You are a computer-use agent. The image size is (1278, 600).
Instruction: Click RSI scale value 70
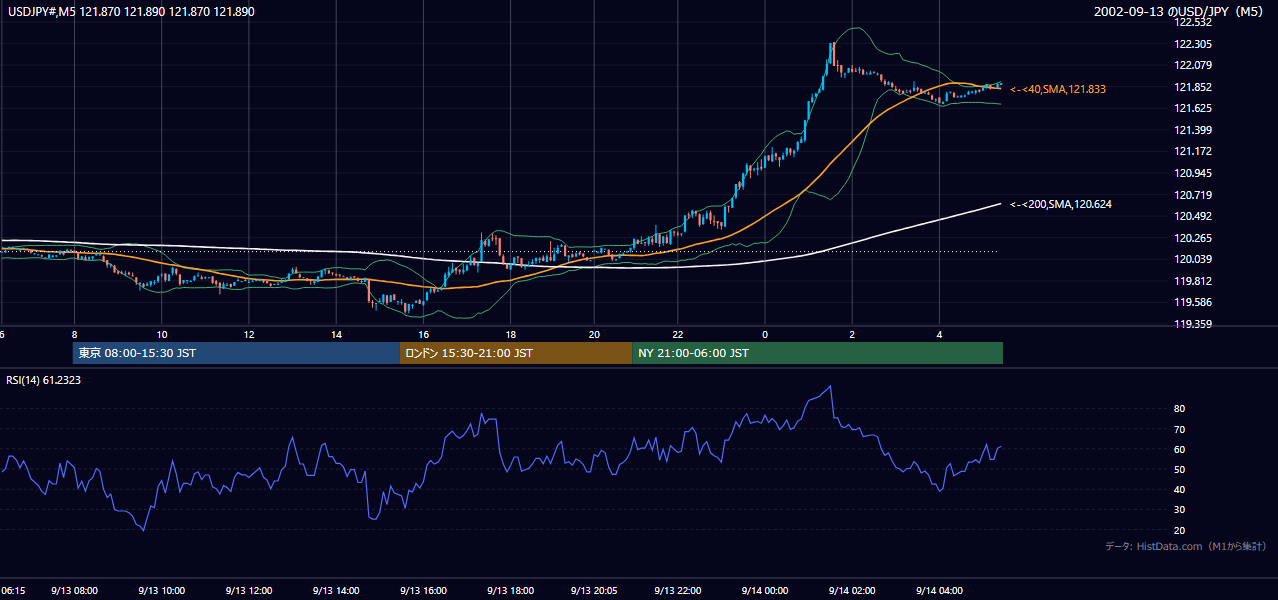point(1180,429)
